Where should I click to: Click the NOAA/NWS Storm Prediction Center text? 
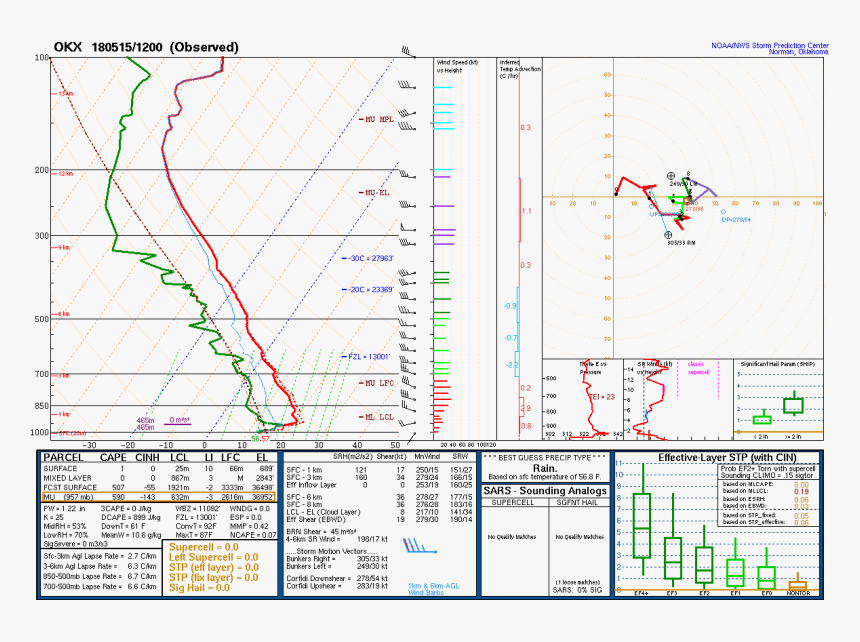click(768, 45)
